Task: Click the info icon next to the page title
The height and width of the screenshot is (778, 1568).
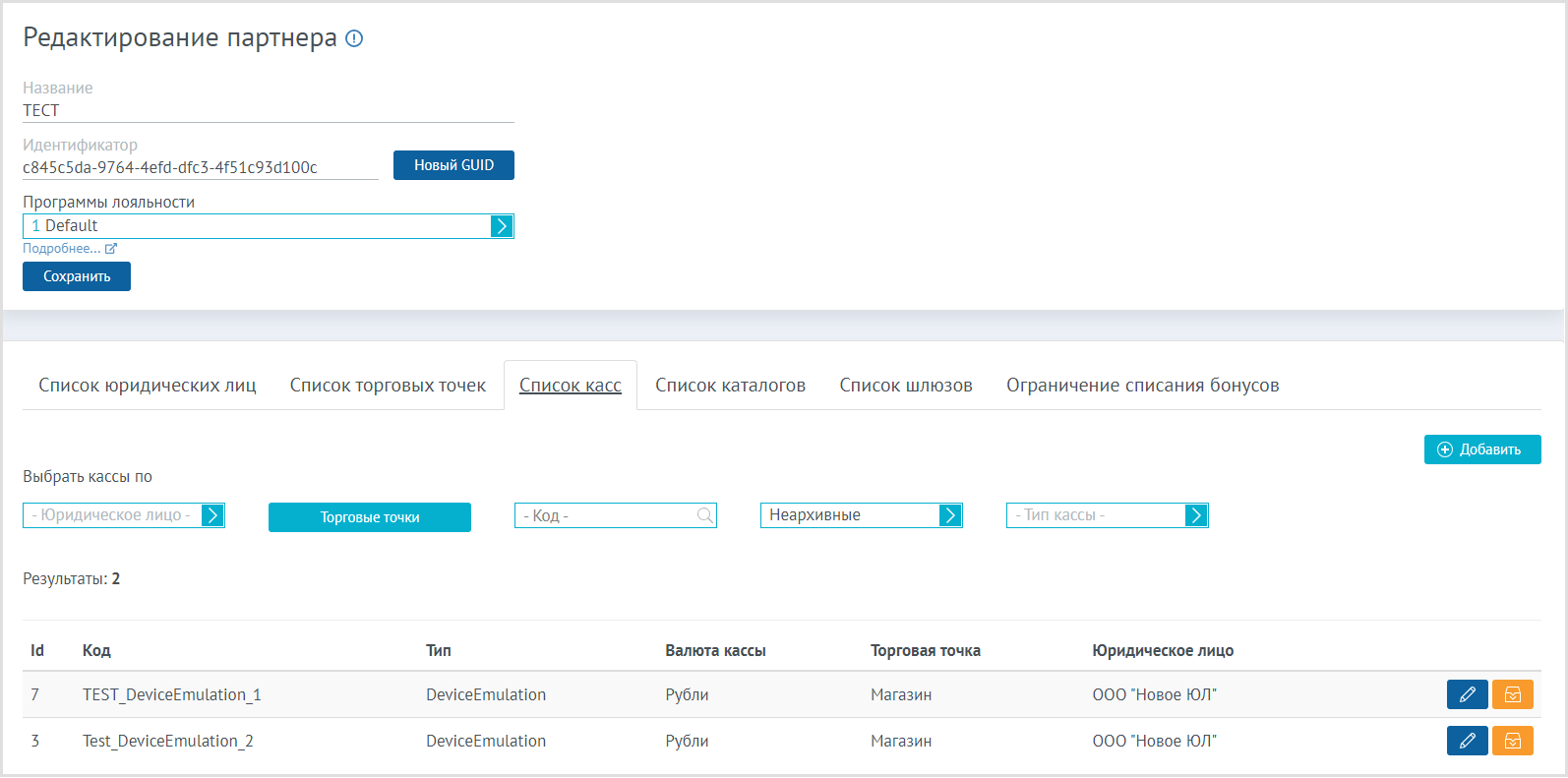Action: pyautogui.click(x=355, y=38)
